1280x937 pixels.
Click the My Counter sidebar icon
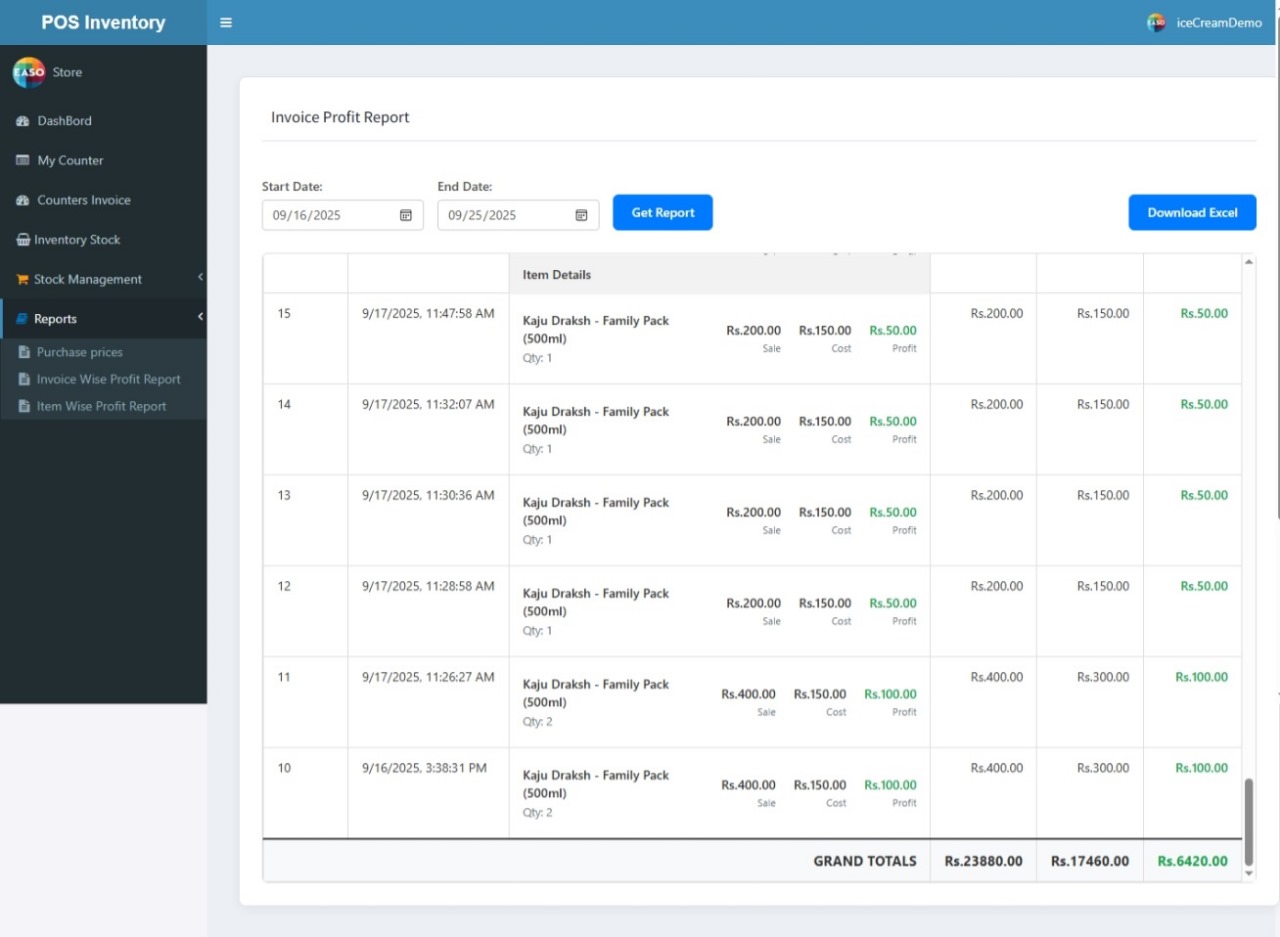[22, 161]
